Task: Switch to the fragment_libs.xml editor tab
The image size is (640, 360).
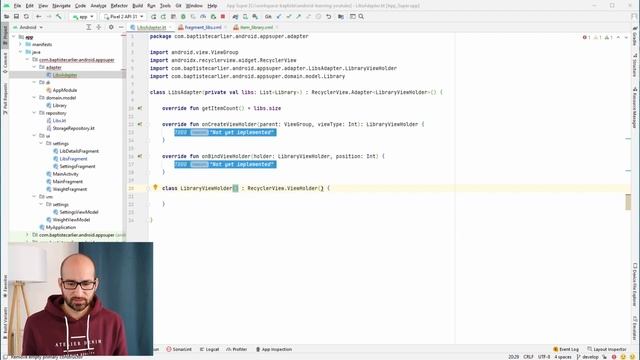Action: [x=202, y=27]
